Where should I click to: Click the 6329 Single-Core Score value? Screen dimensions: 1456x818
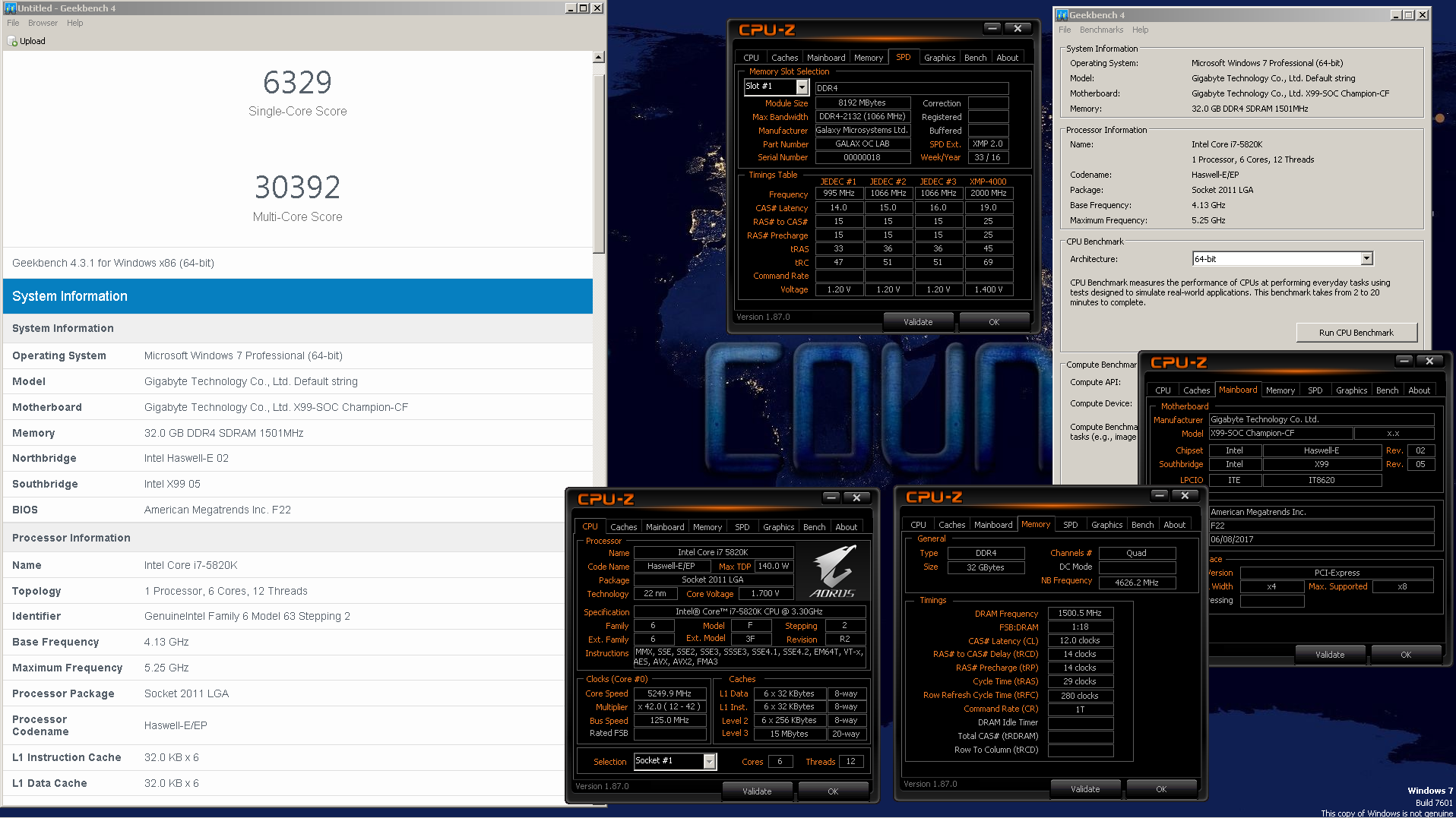click(x=297, y=82)
